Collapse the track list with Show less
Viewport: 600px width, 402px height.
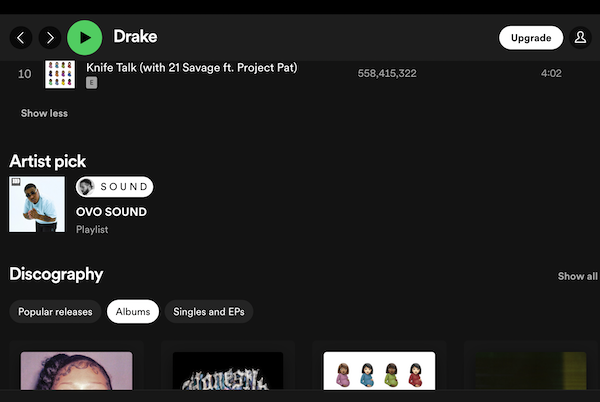(44, 113)
